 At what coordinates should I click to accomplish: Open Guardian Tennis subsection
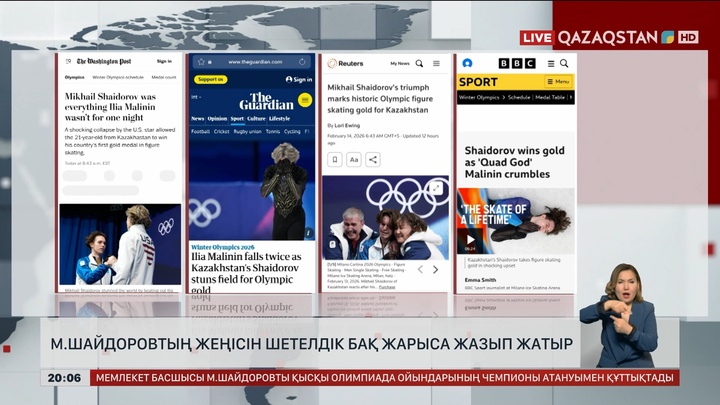(273, 131)
